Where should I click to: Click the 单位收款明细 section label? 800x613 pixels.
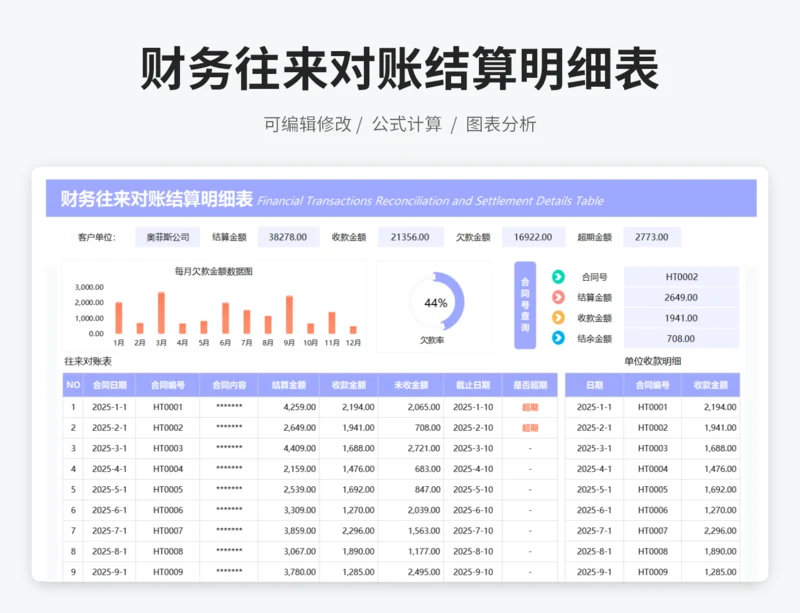click(x=653, y=361)
